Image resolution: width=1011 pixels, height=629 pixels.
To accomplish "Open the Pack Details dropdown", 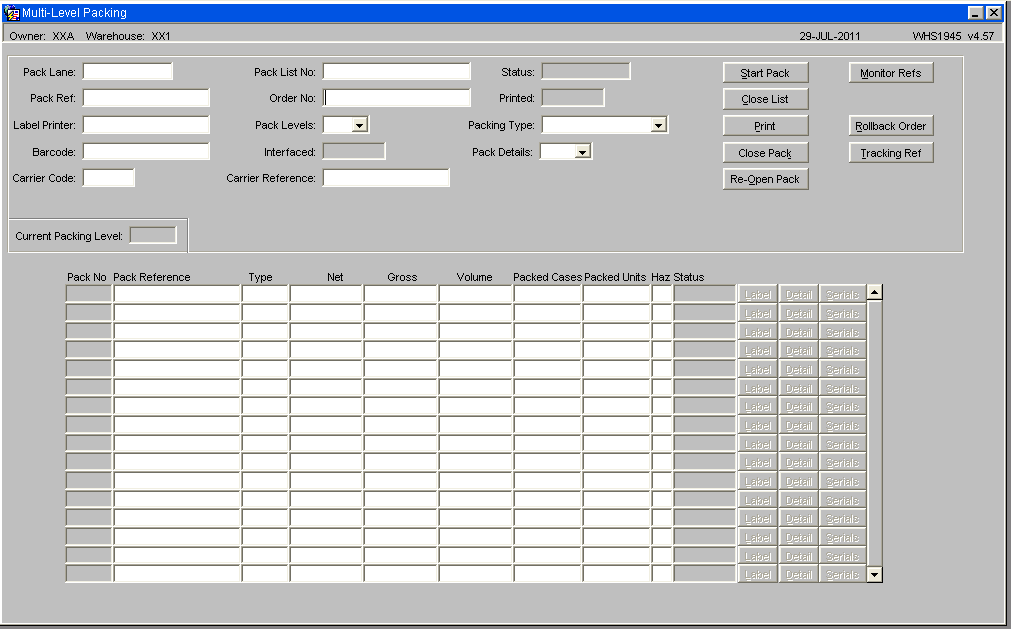I will pyautogui.click(x=582, y=152).
